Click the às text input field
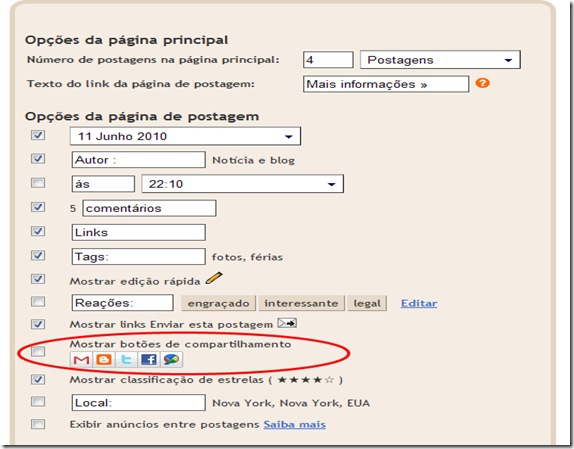The image size is (574, 449). [x=103, y=184]
